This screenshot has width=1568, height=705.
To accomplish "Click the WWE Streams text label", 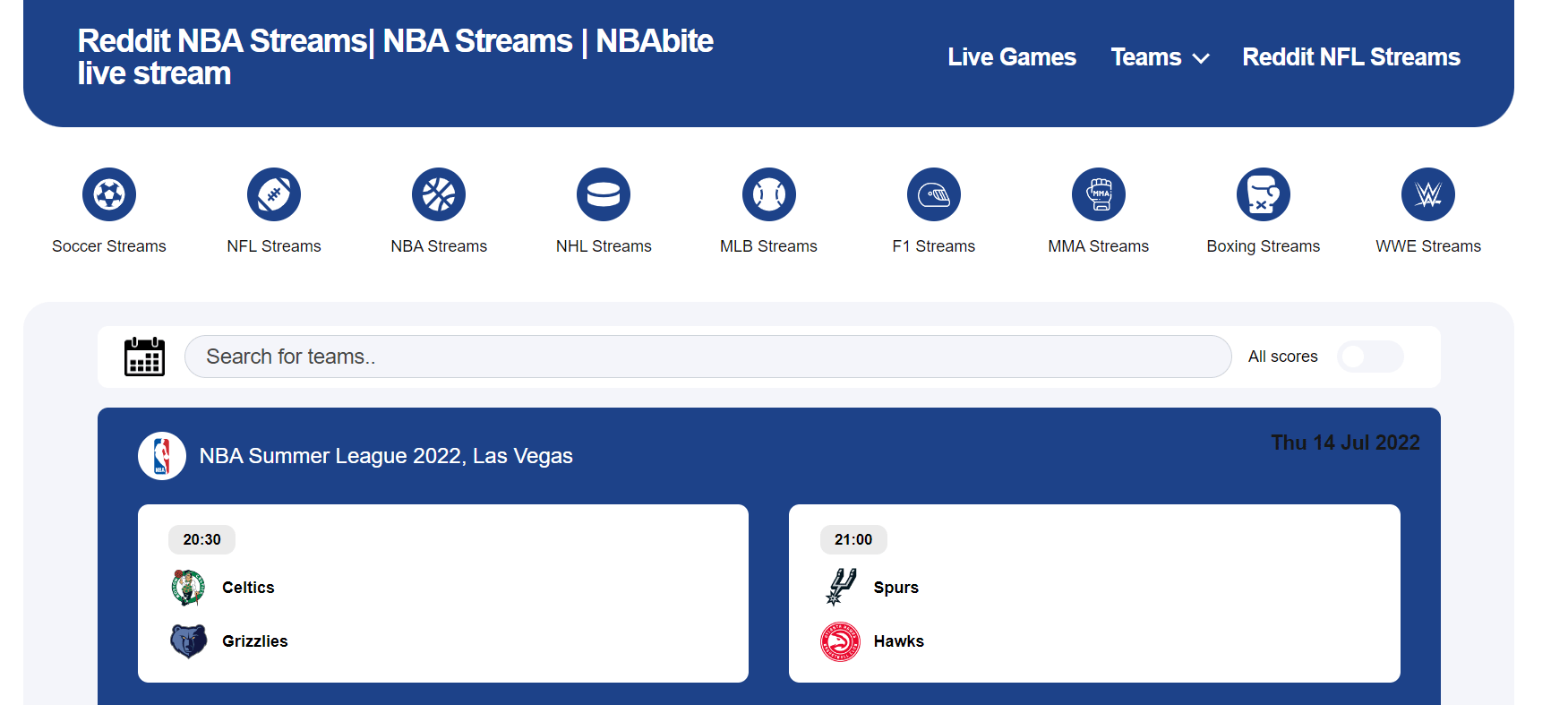I will 1428,246.
